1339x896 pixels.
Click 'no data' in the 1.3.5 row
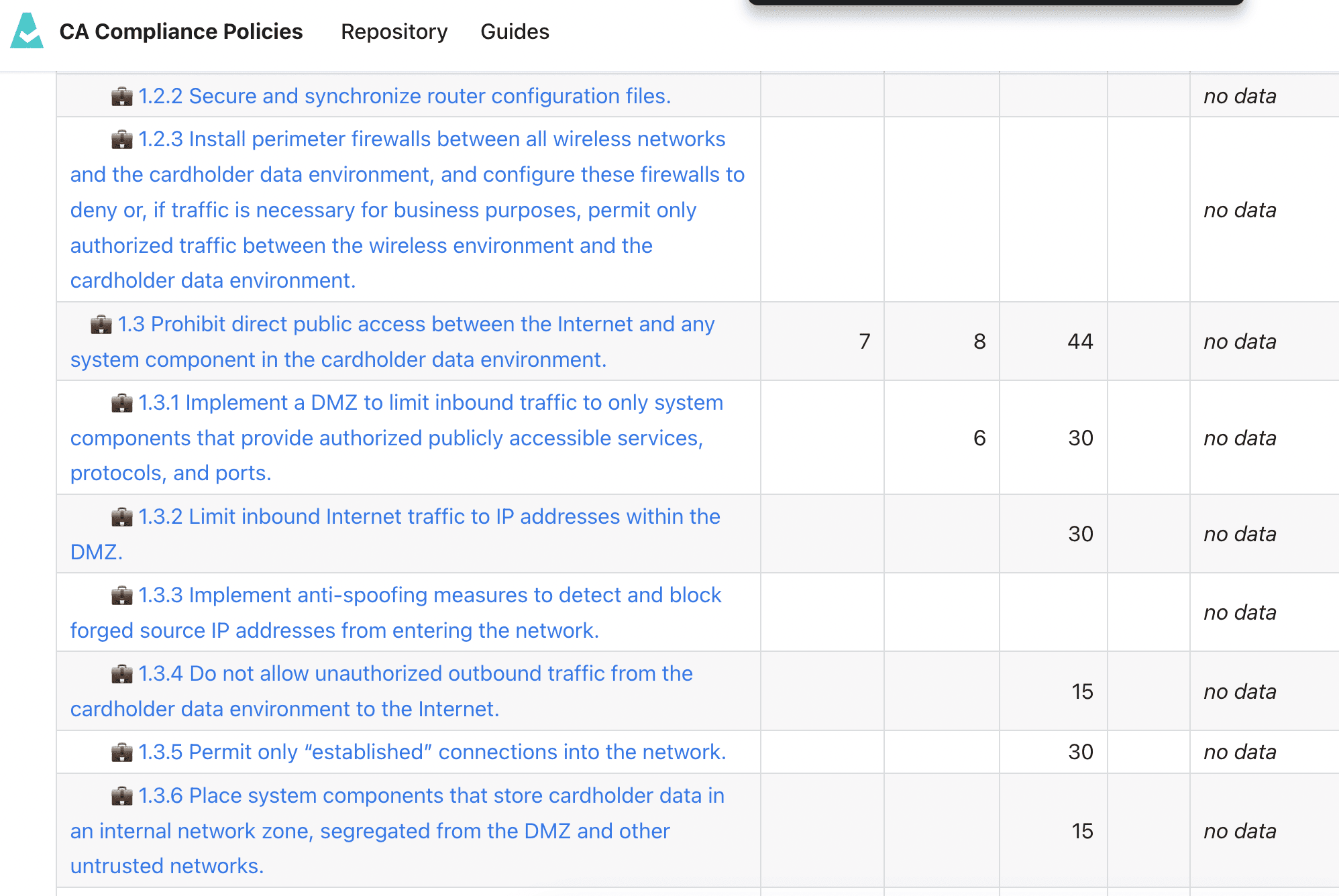(x=1240, y=752)
